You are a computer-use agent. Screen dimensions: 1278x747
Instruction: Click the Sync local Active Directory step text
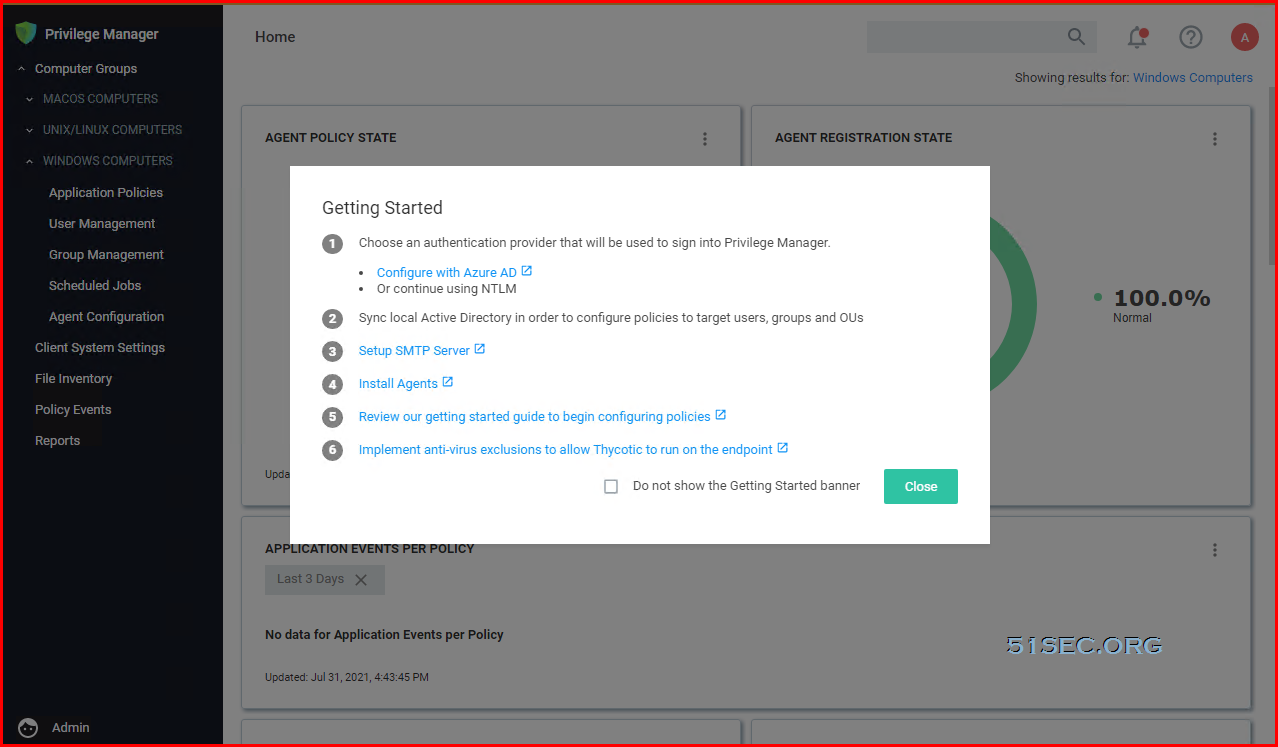[x=611, y=318]
